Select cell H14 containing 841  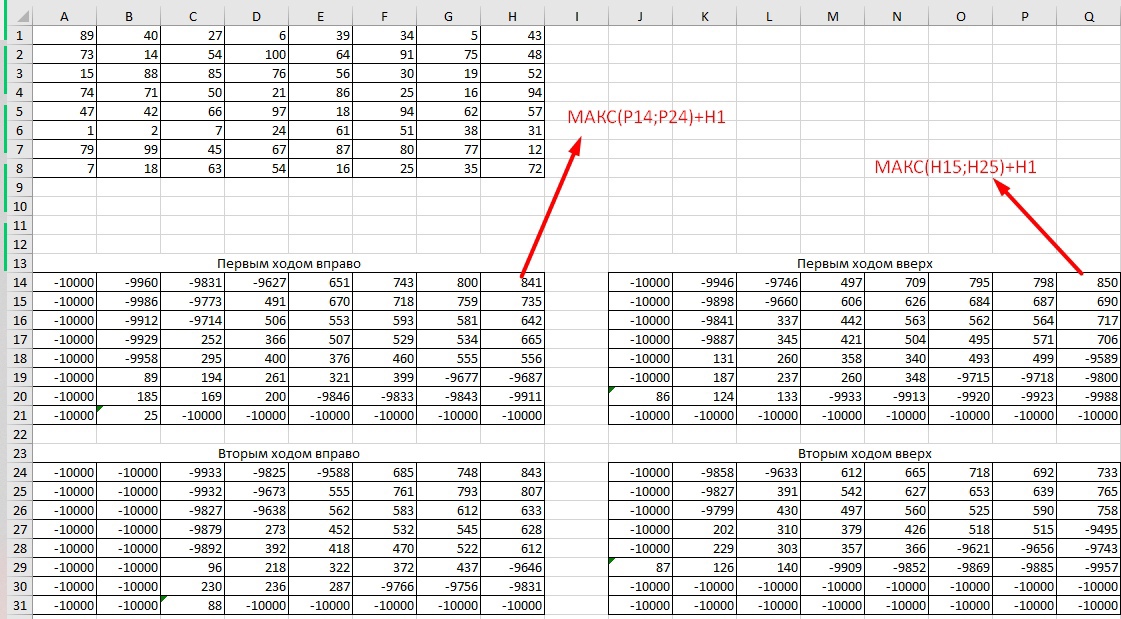coord(513,283)
